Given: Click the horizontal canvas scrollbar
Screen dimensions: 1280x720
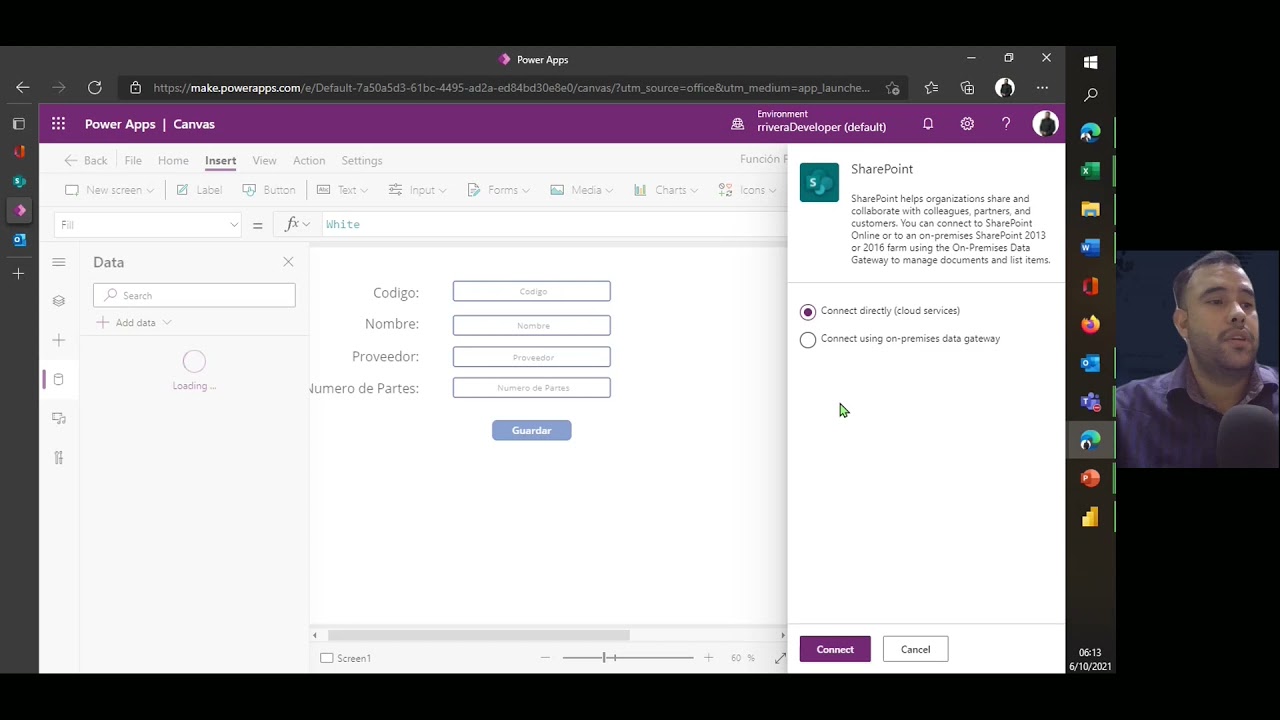Looking at the screenshot, I should tap(479, 635).
